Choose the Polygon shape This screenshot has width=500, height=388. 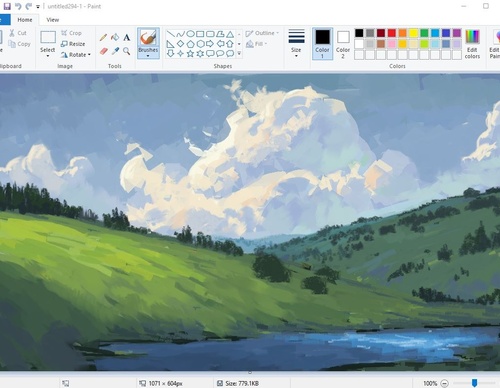tap(220, 34)
